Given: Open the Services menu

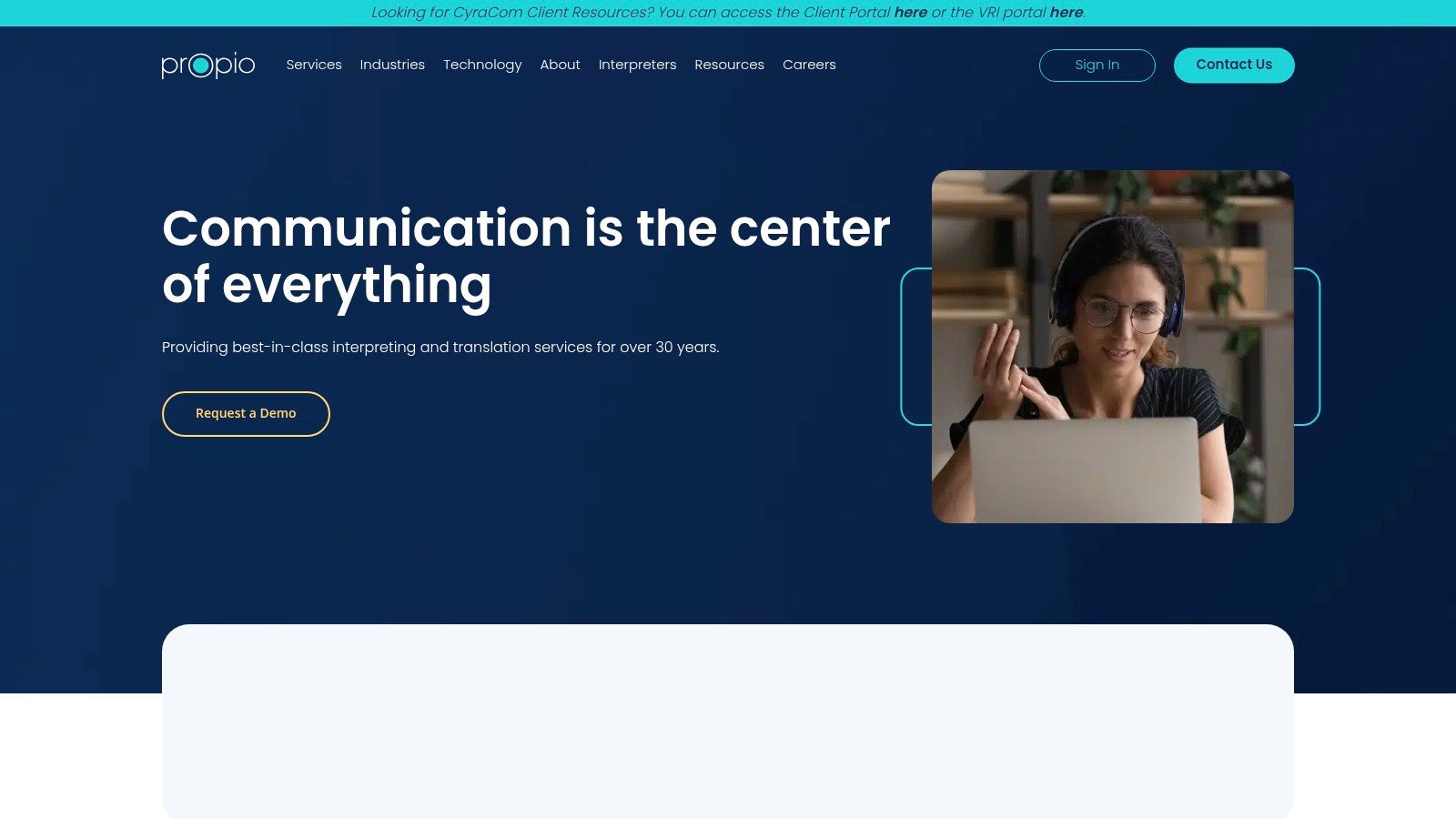Looking at the screenshot, I should (x=314, y=65).
